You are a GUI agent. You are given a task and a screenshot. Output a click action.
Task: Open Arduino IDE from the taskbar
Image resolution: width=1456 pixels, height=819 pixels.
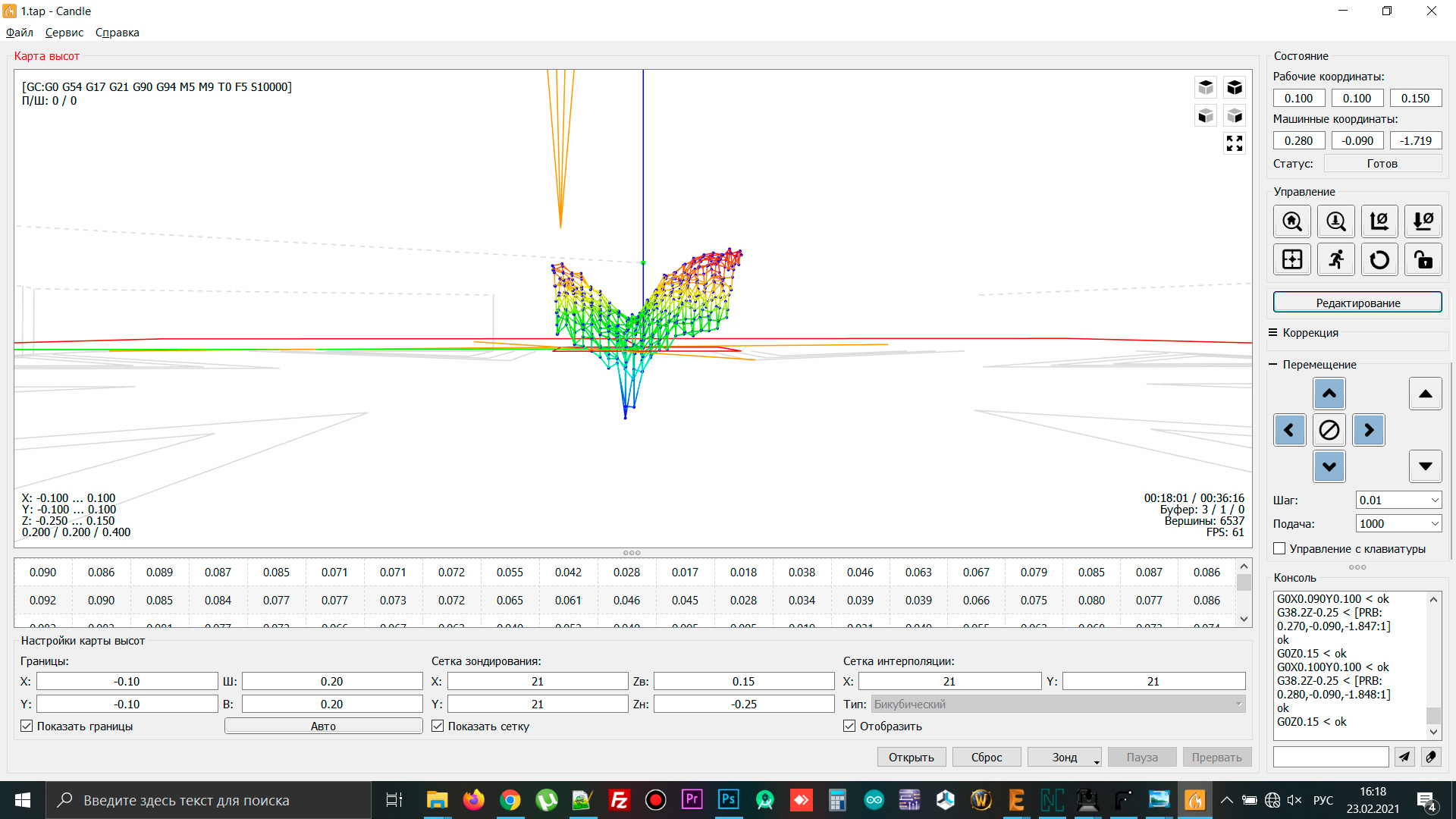[x=874, y=800]
